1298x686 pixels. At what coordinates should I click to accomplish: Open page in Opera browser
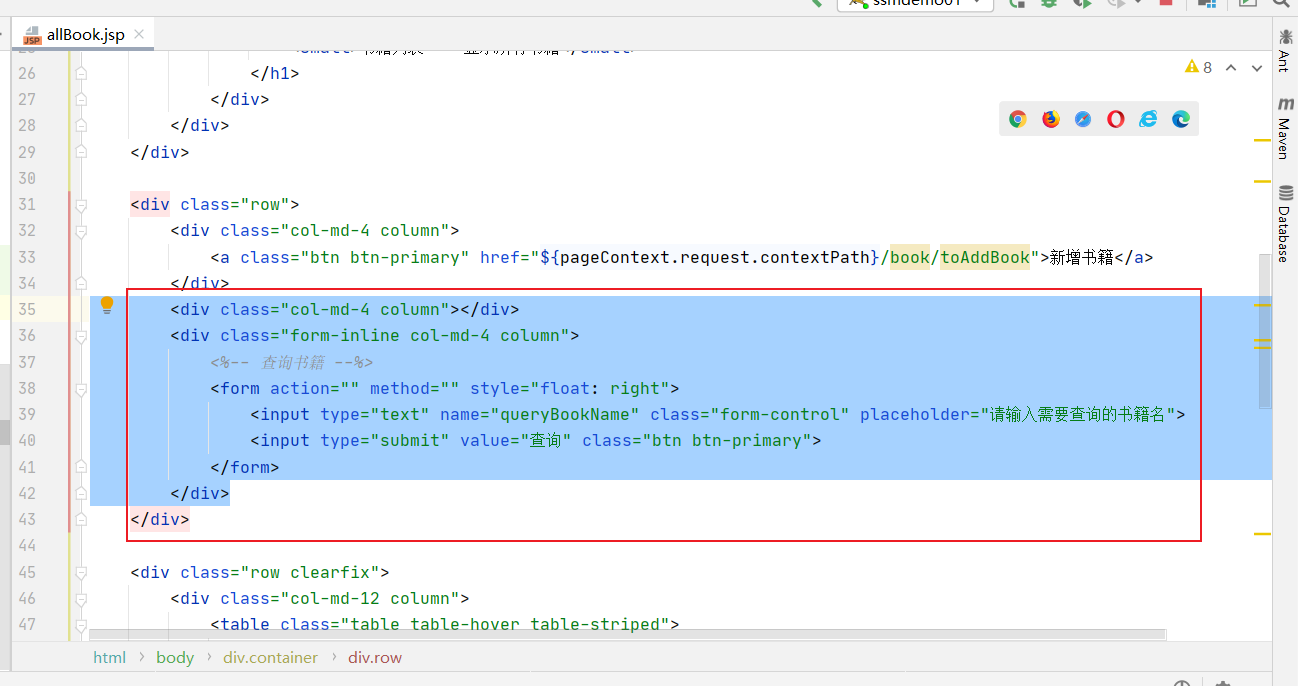click(1115, 119)
